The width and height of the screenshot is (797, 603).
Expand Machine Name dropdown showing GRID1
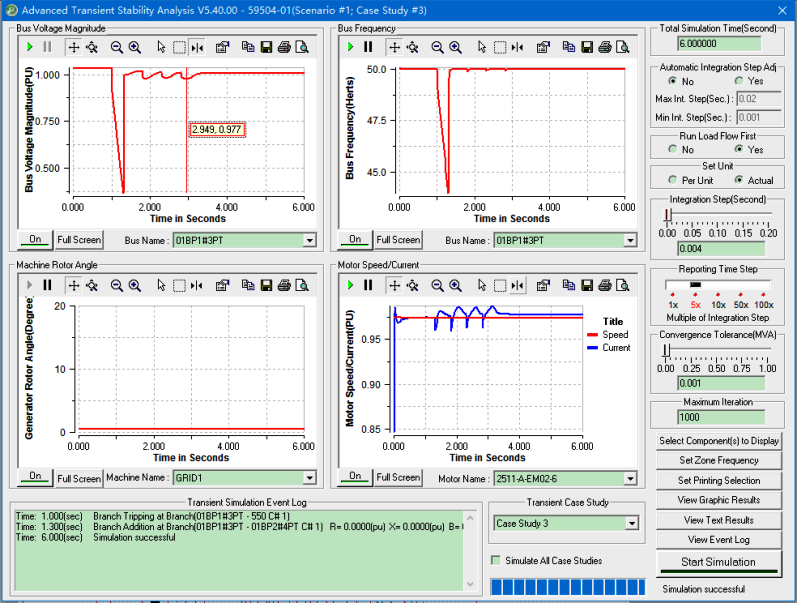click(x=309, y=478)
